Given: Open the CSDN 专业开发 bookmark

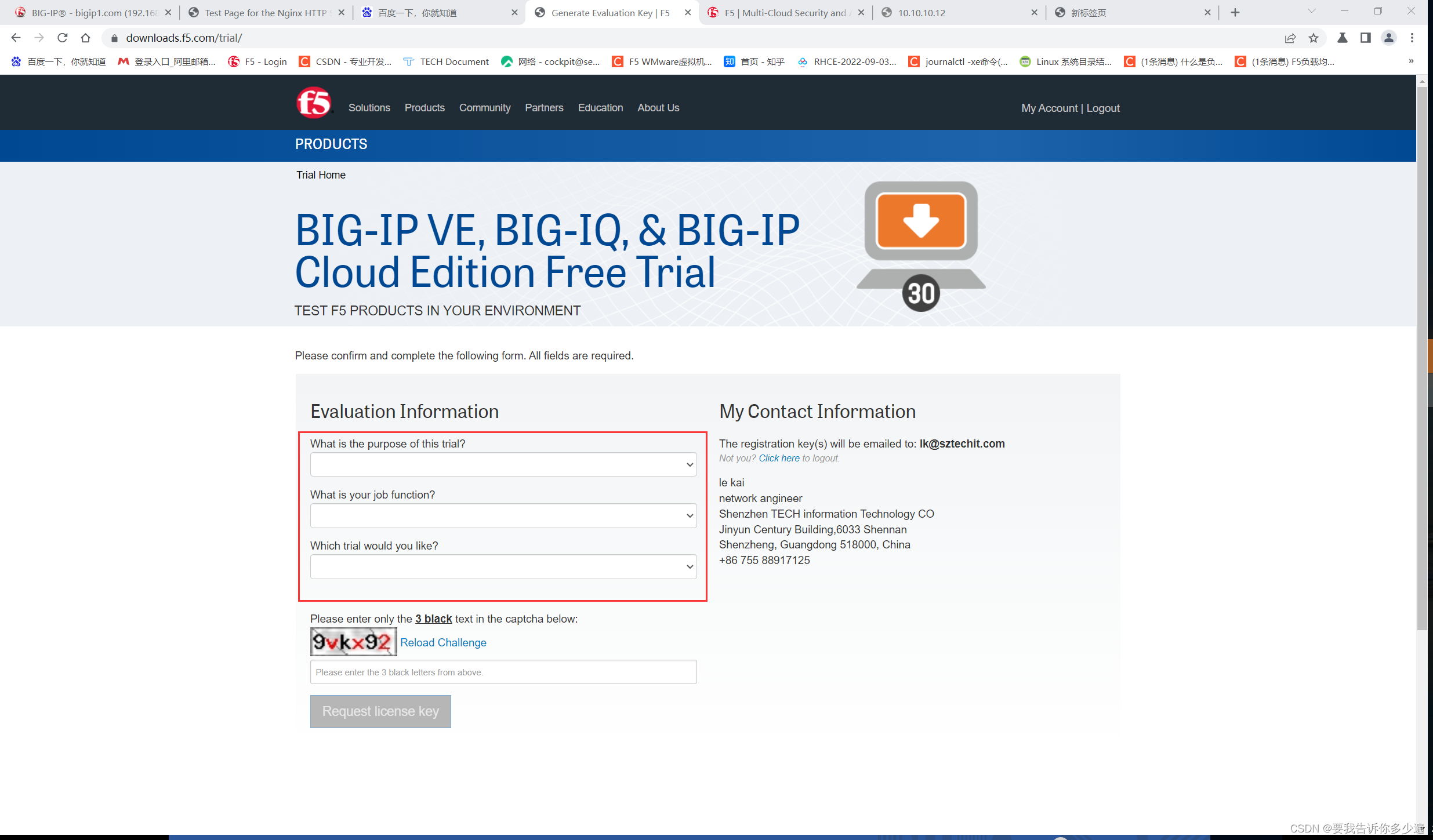Looking at the screenshot, I should [346, 61].
